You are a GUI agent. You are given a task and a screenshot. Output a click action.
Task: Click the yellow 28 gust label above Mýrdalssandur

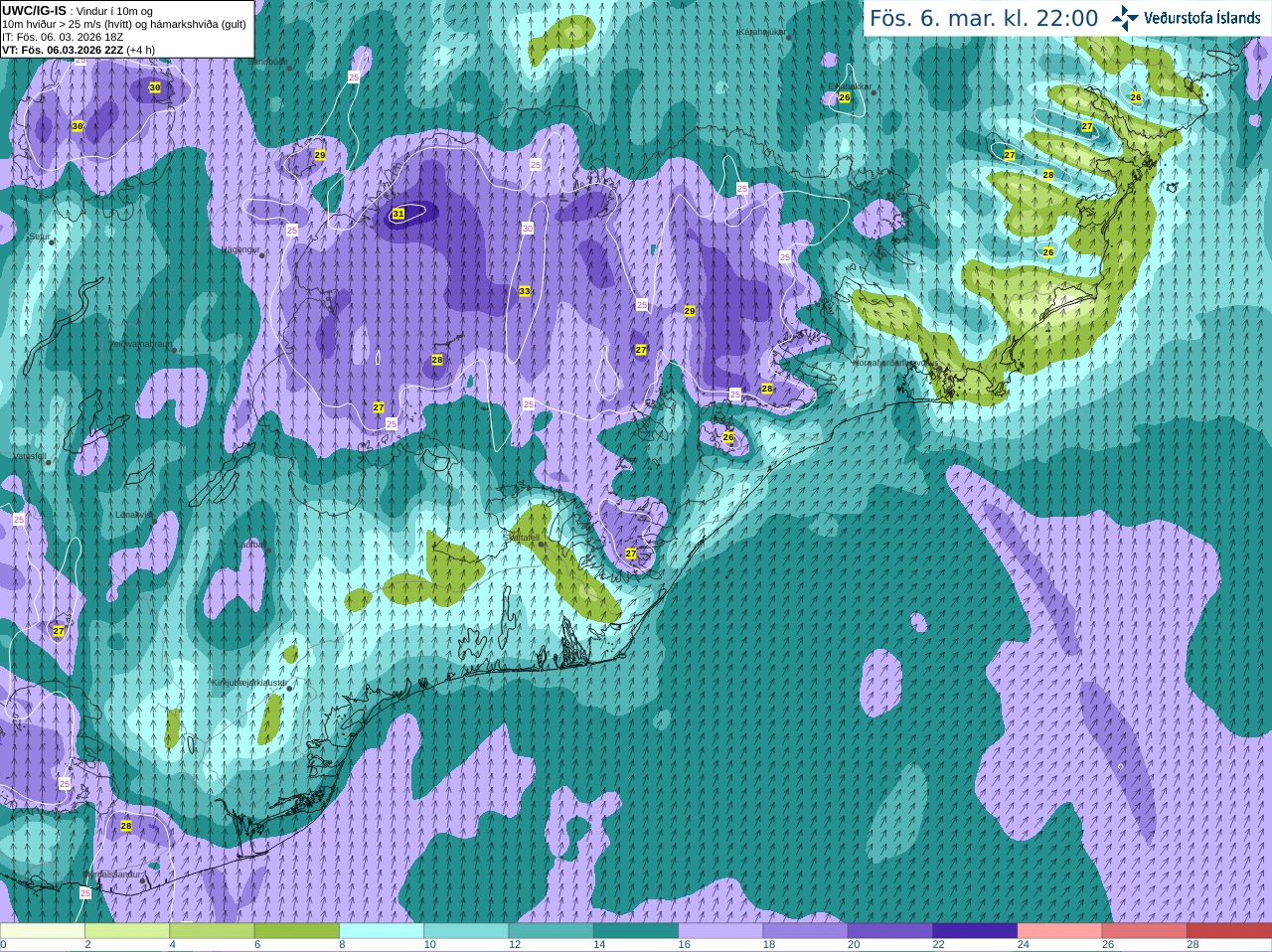(126, 826)
